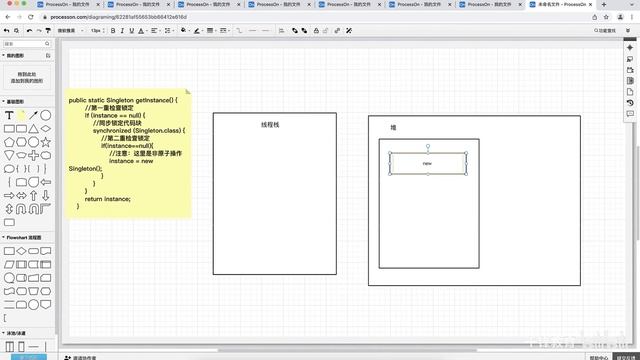Choose the speech bubble shape

[9, 169]
